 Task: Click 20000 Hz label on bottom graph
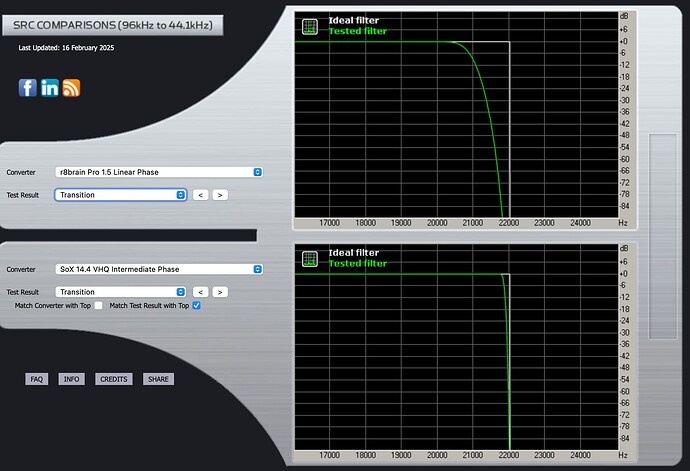[x=437, y=455]
